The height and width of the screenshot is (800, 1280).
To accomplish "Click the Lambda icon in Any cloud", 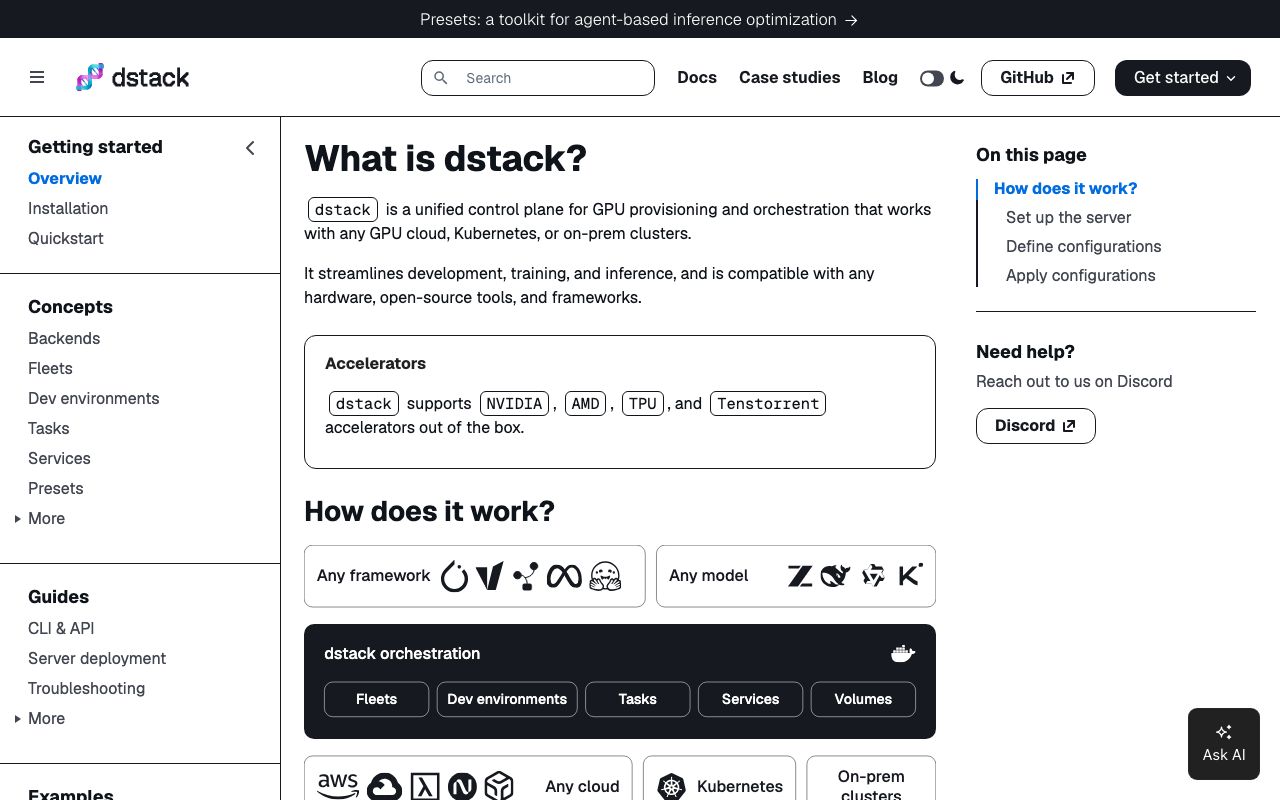I will [x=425, y=787].
